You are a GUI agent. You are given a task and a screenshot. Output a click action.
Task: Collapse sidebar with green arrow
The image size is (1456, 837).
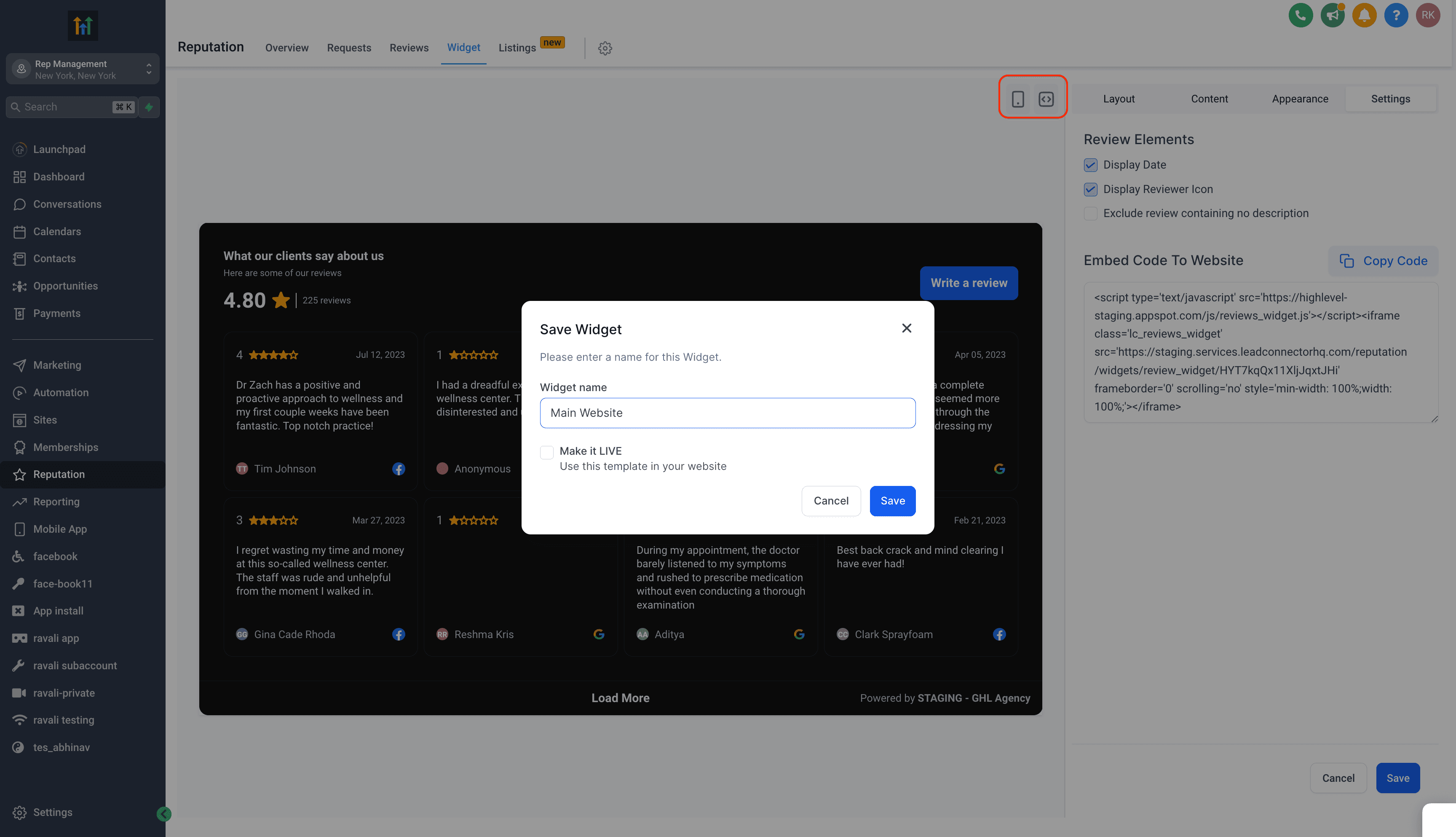[x=164, y=814]
